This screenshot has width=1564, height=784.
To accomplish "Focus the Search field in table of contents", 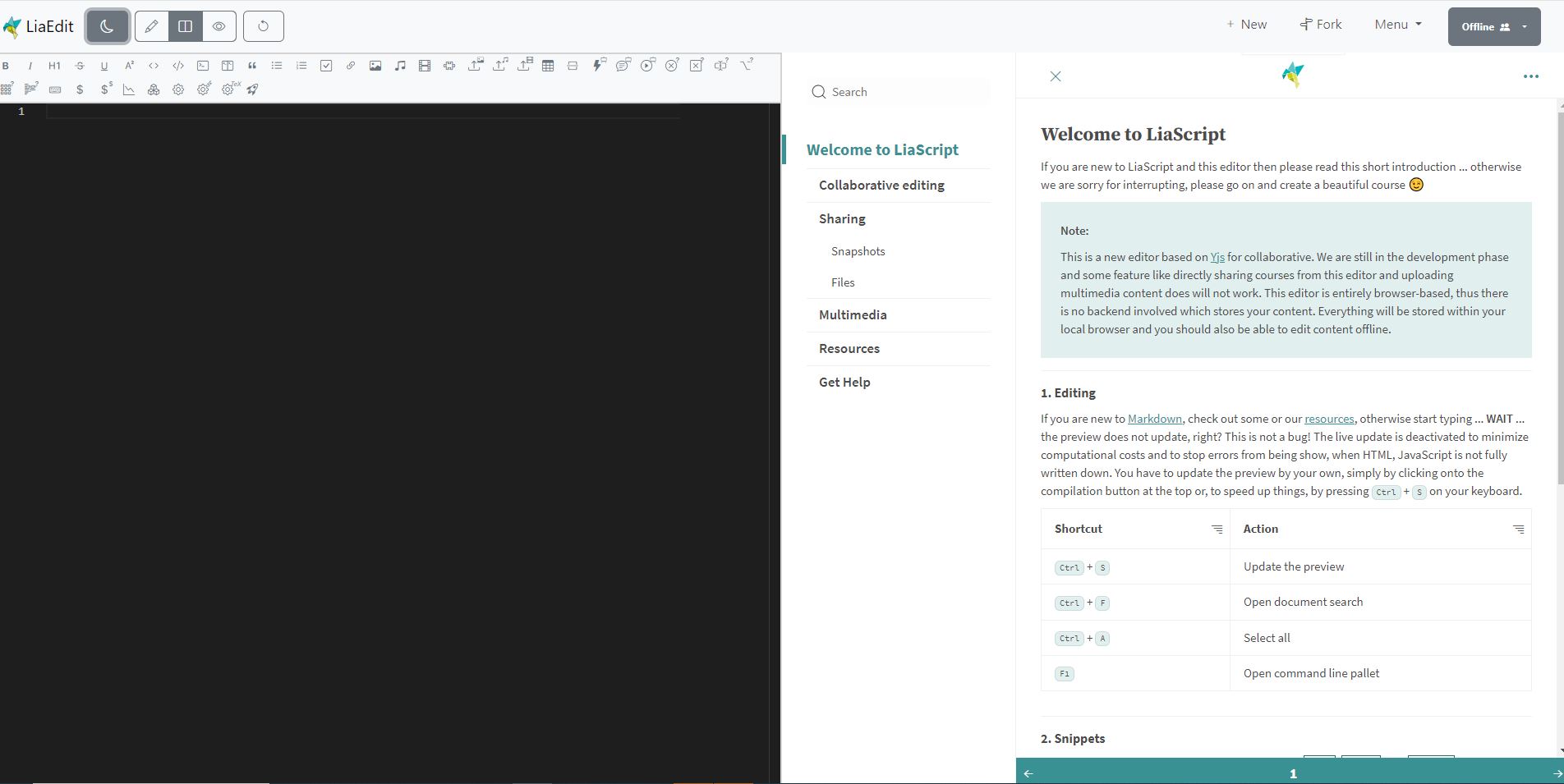I will tap(899, 92).
